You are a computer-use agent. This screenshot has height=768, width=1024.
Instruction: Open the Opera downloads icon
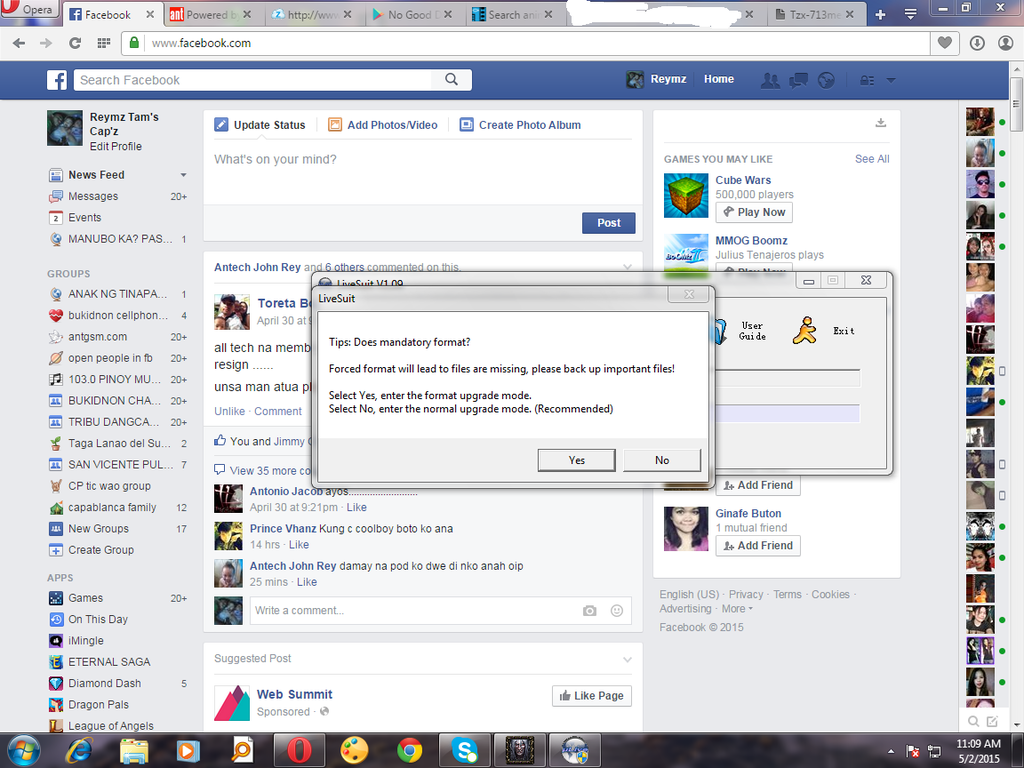coord(977,43)
